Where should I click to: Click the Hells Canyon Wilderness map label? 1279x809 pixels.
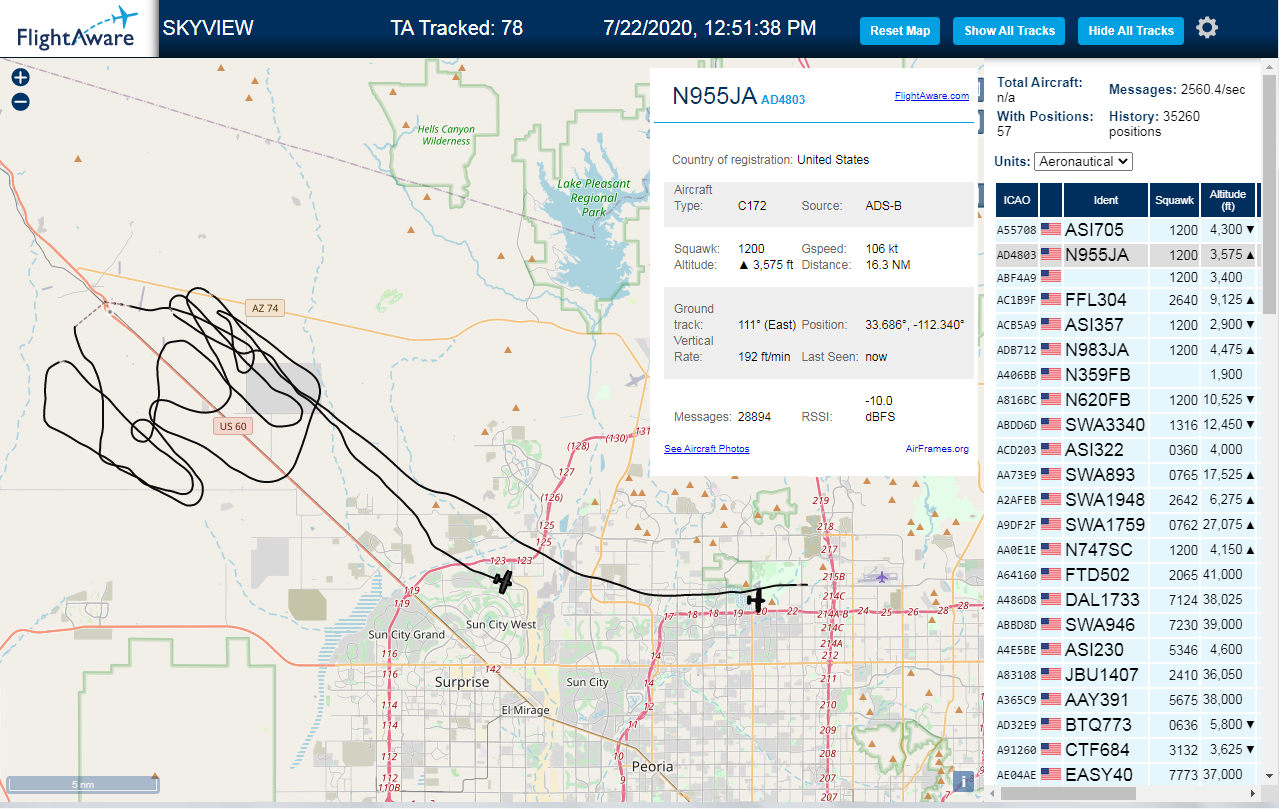[x=446, y=135]
